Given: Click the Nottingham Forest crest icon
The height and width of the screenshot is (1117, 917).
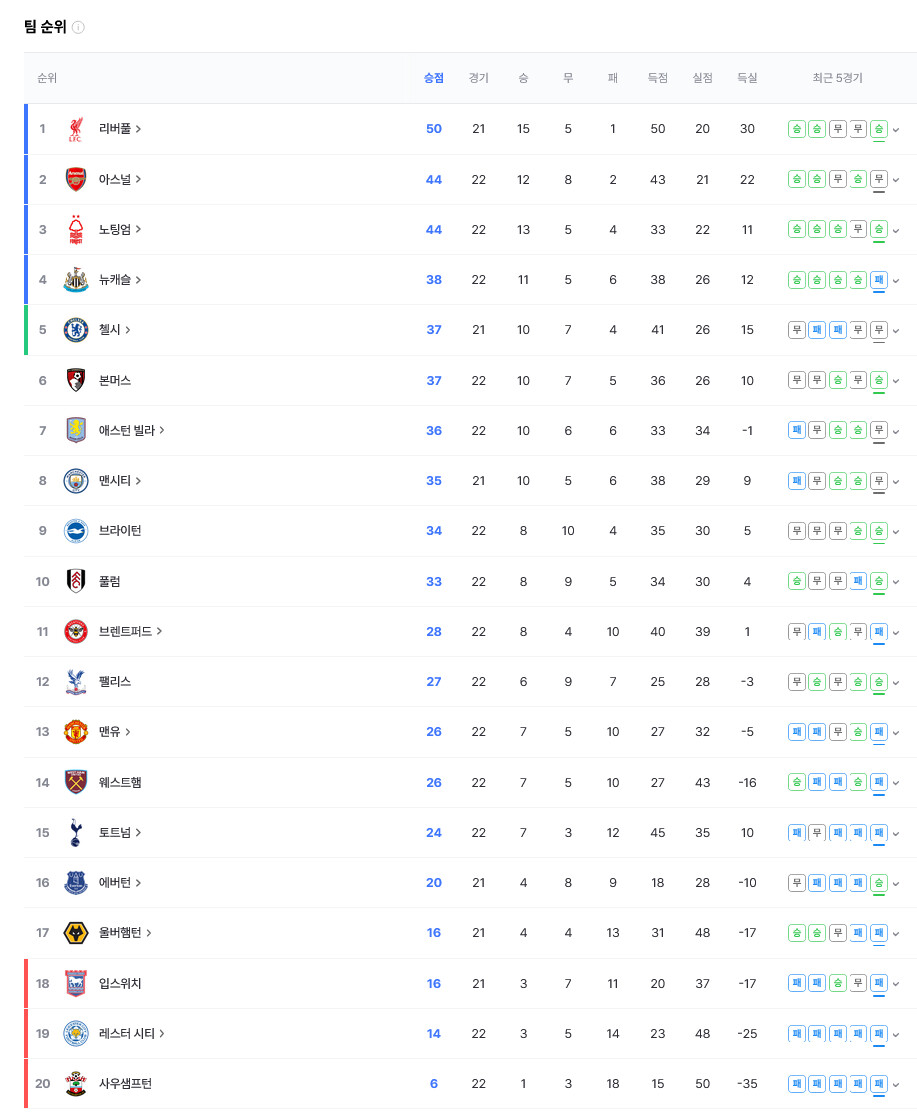Looking at the screenshot, I should [76, 230].
